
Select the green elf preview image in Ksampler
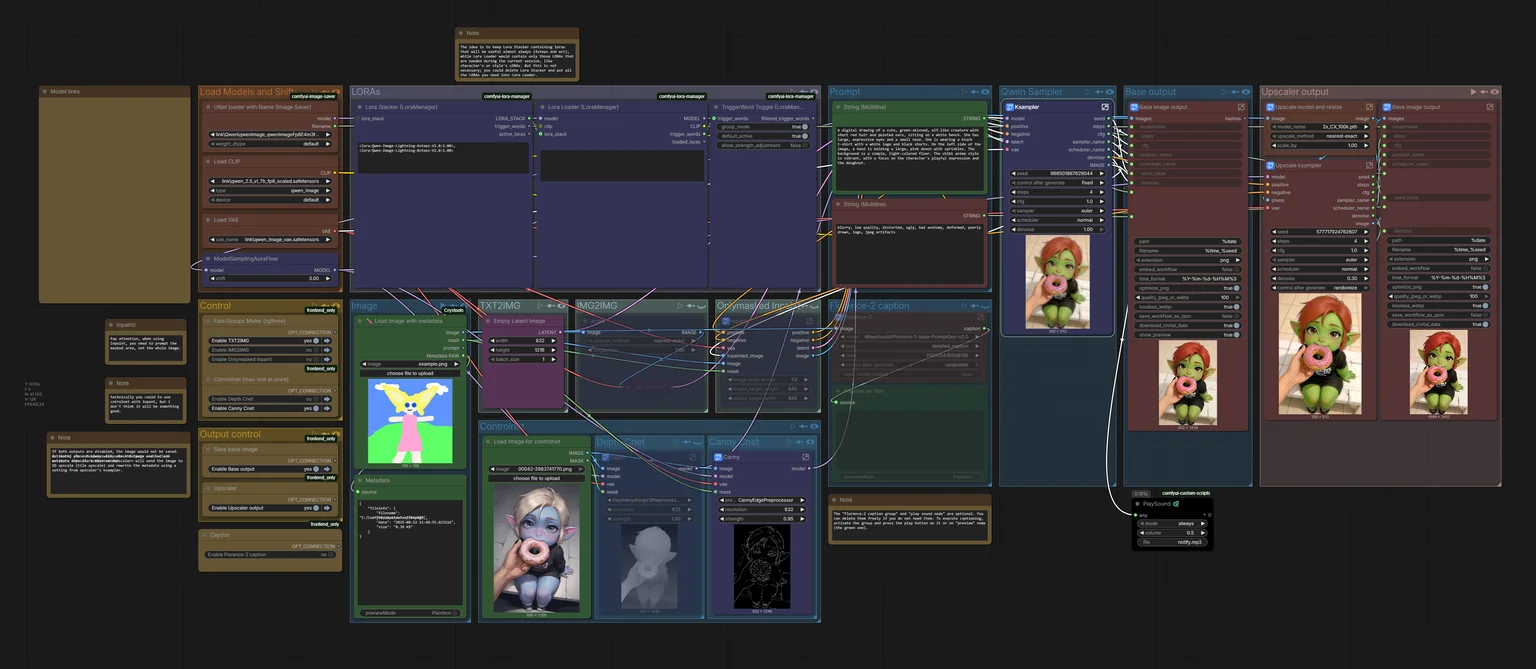coord(1058,282)
